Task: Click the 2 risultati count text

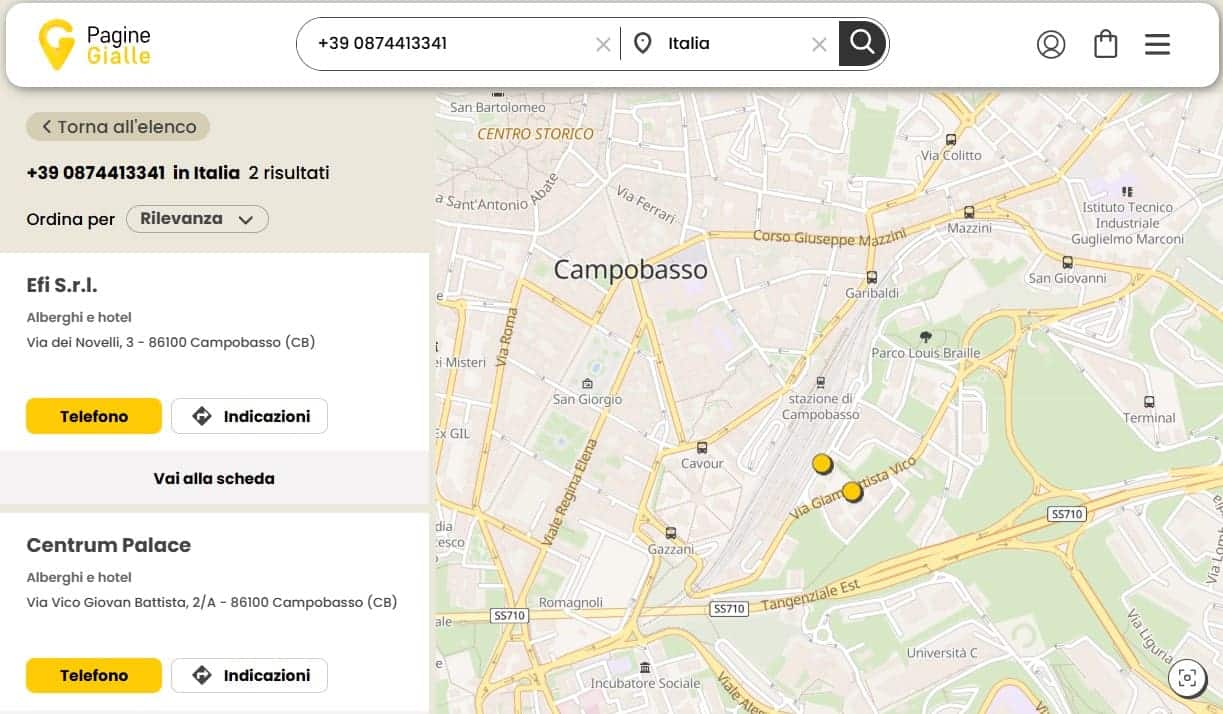Action: [x=289, y=173]
